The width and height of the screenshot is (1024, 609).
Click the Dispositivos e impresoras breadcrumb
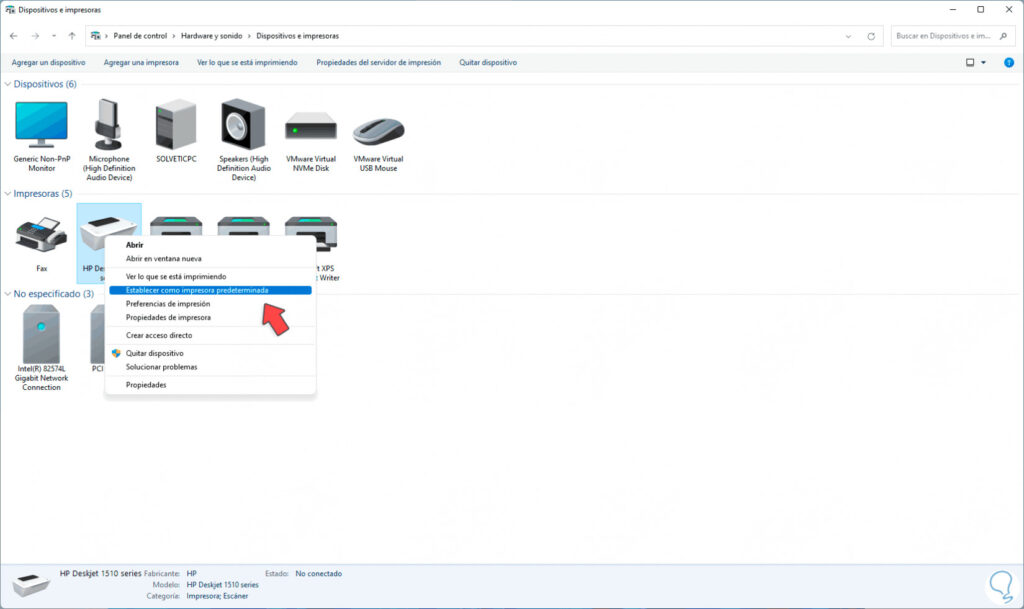[x=298, y=36]
